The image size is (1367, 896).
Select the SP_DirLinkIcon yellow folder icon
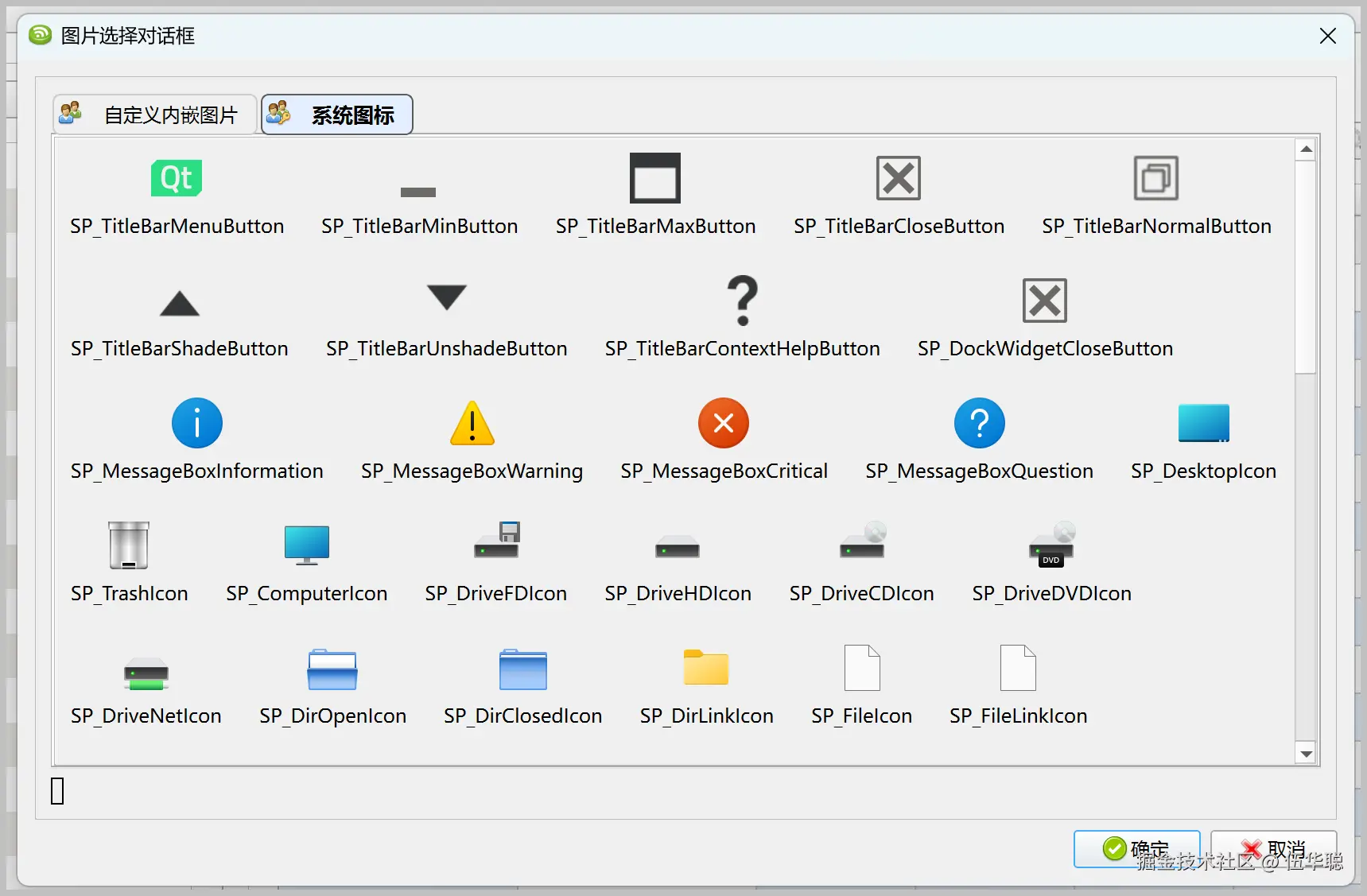[706, 667]
